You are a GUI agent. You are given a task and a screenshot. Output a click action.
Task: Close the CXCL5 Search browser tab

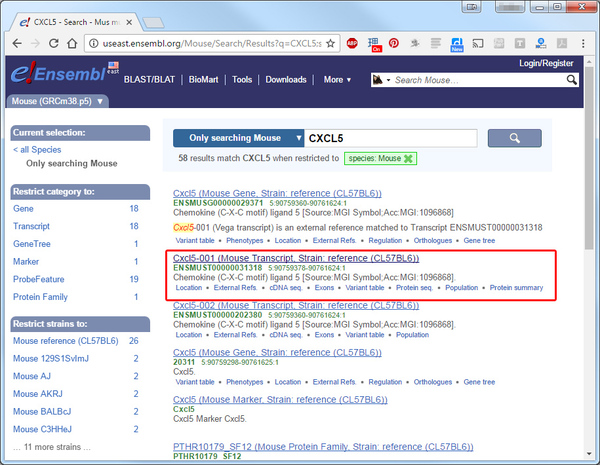pos(129,22)
